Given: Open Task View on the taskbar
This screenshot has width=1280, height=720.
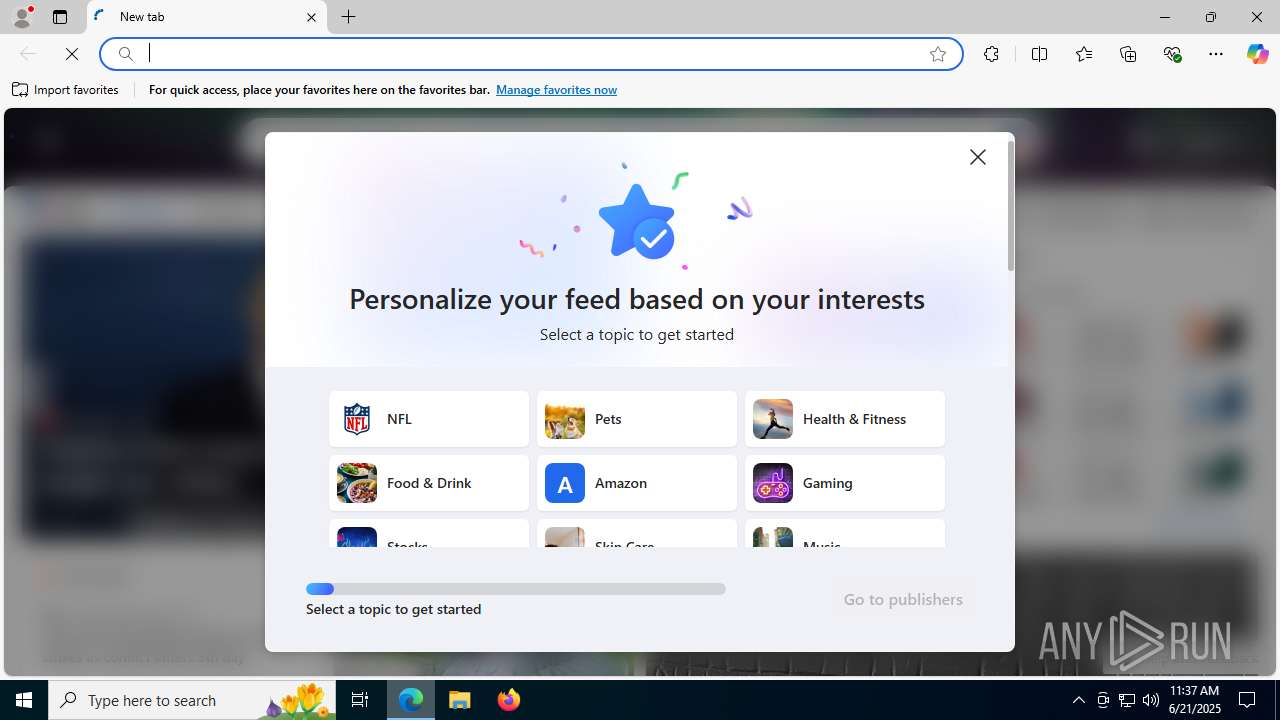Looking at the screenshot, I should click(360, 700).
